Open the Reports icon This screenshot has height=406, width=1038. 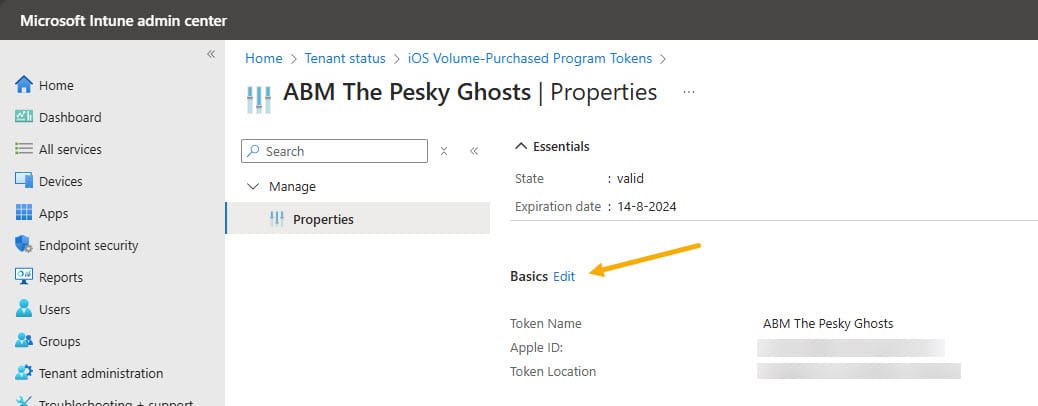(24, 277)
